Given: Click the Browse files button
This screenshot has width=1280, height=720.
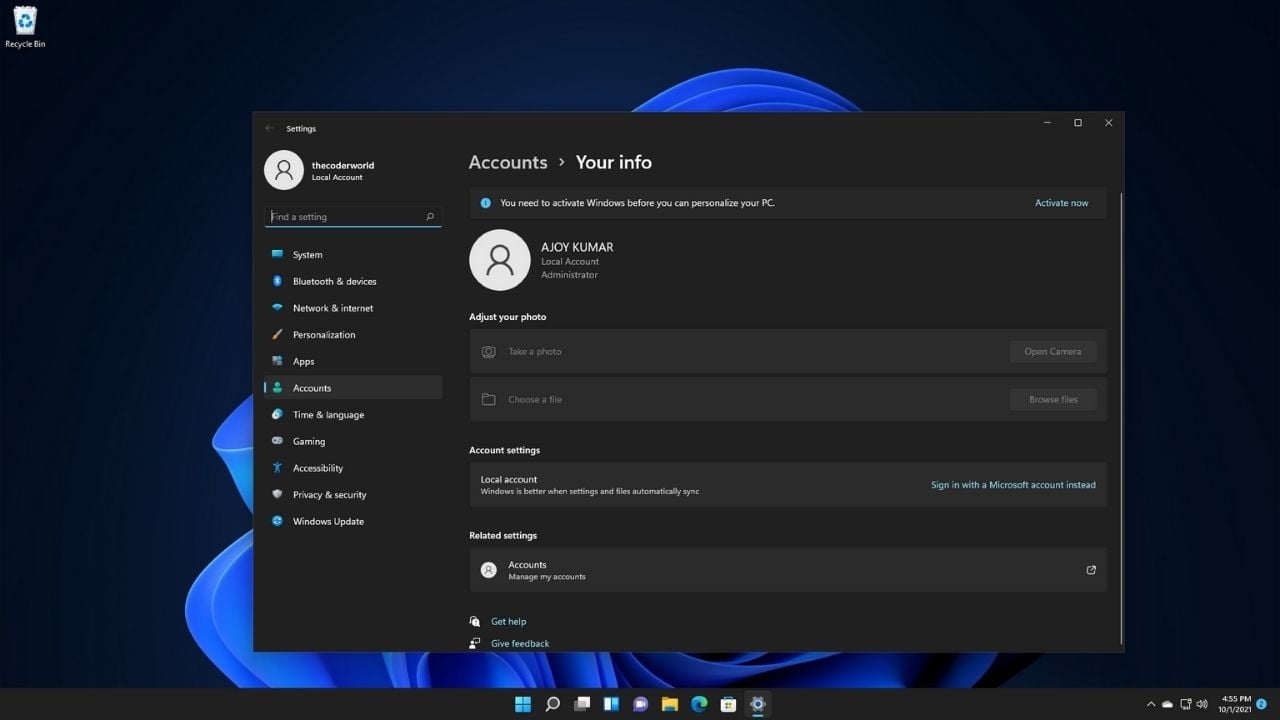Looking at the screenshot, I should tap(1053, 399).
